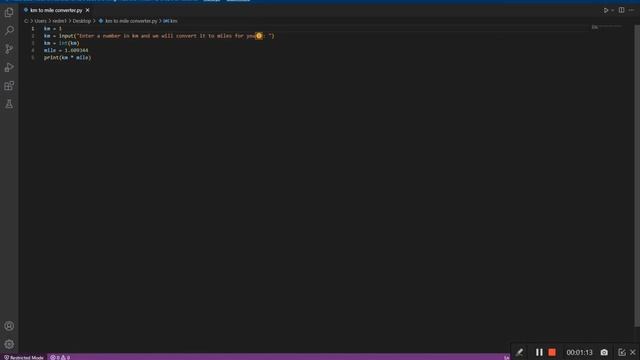640x360 pixels.
Task: Click 'km = int(km)' code line
Action: (x=62, y=43)
